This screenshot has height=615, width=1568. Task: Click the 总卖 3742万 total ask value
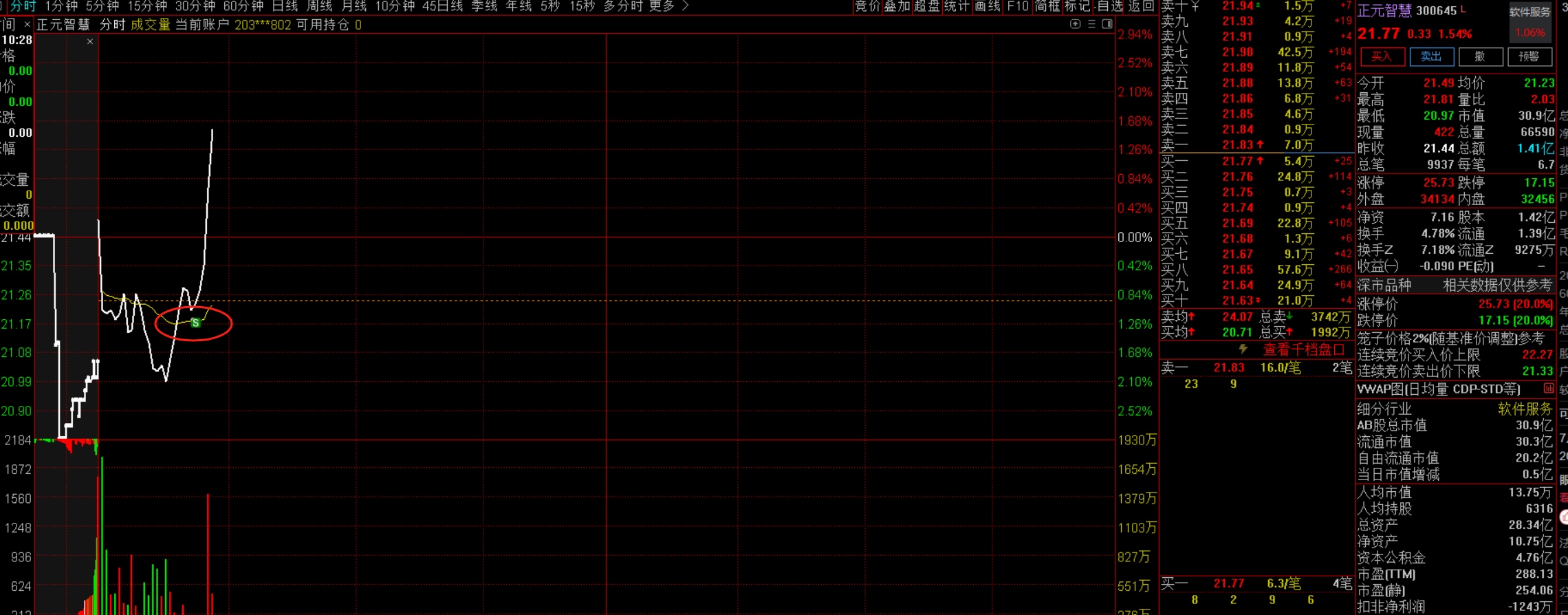(1330, 316)
